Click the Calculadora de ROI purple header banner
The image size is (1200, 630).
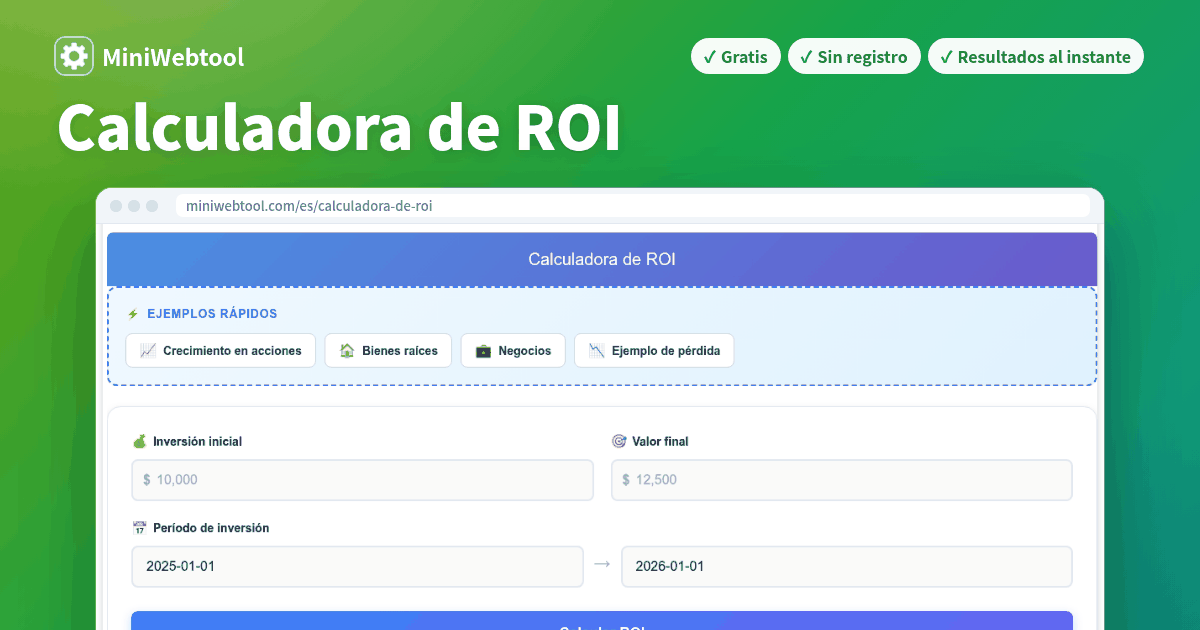(x=602, y=259)
